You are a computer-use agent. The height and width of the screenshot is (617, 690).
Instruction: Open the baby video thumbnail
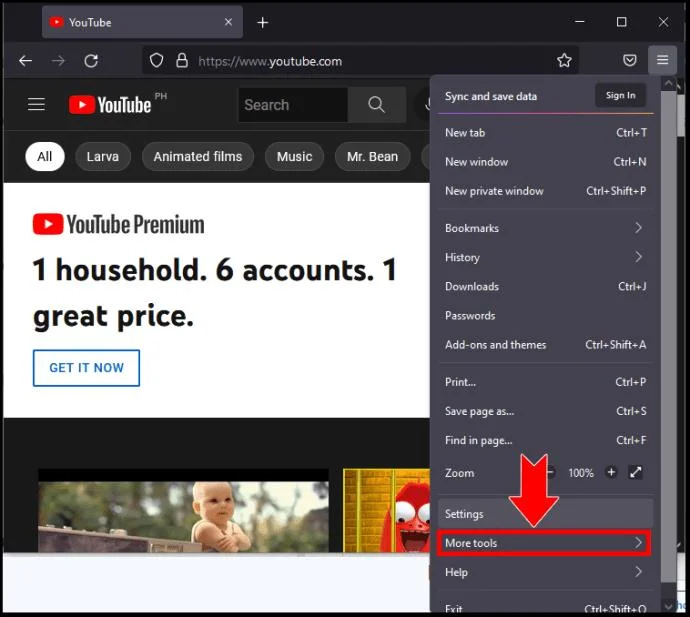pyautogui.click(x=183, y=510)
